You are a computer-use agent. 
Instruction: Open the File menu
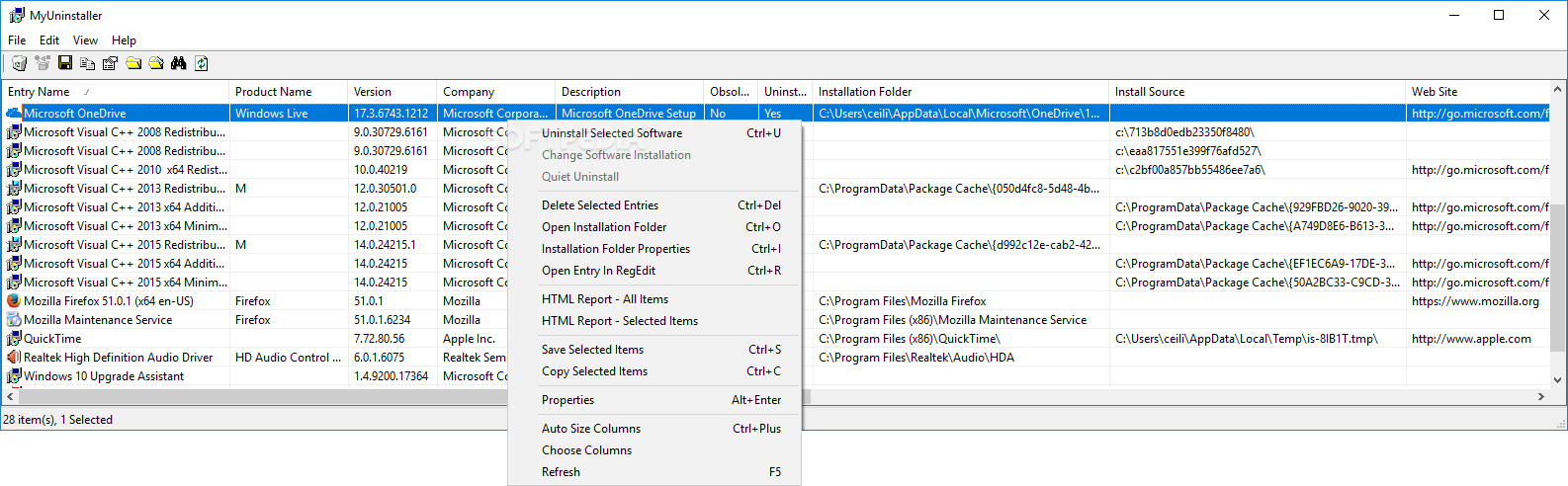click(17, 40)
